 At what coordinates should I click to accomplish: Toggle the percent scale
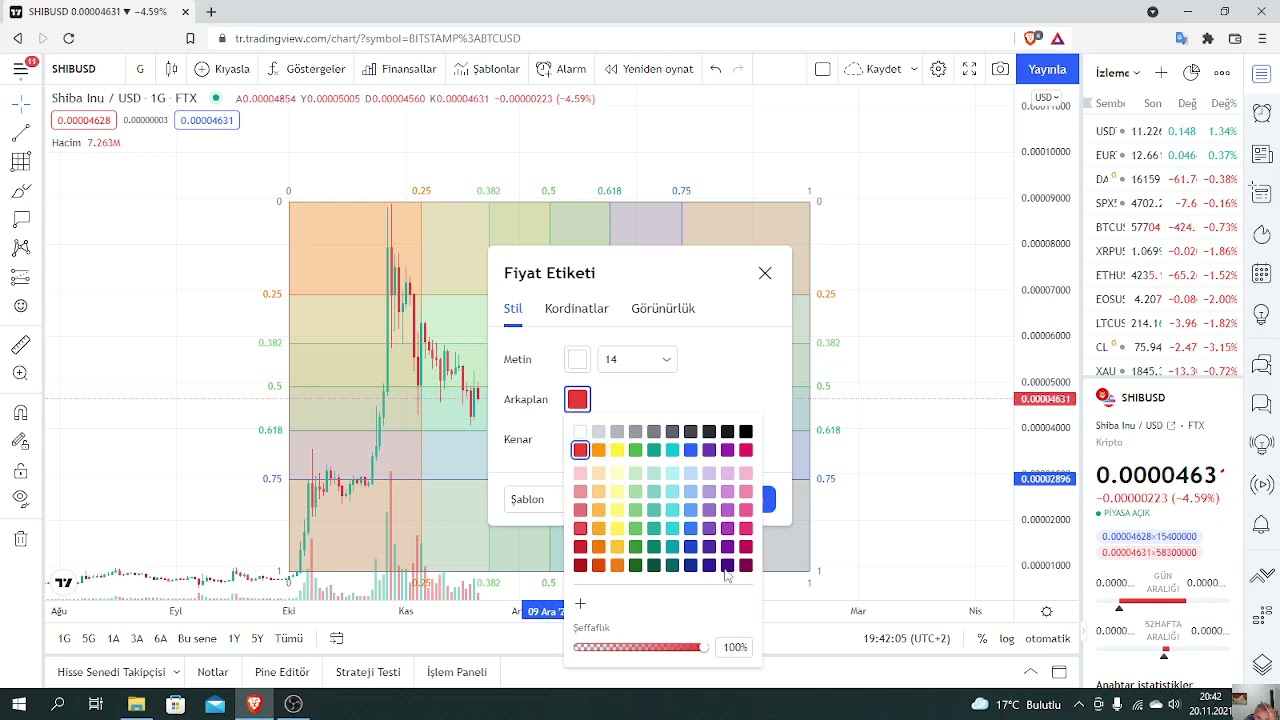tap(982, 638)
